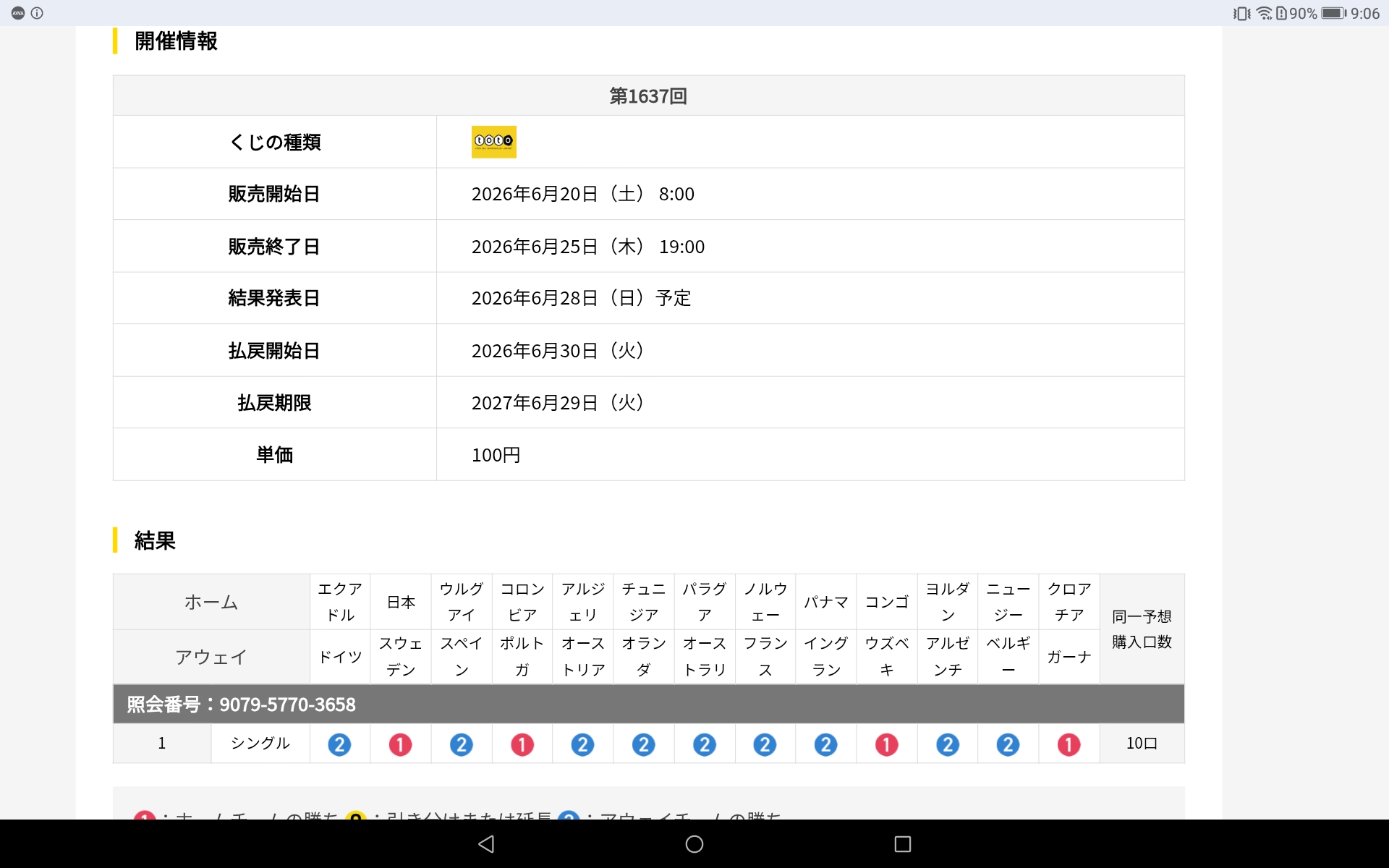Image resolution: width=1389 pixels, height=868 pixels.
Task: Click the 開催情報 section heading
Action: pyautogui.click(x=176, y=41)
